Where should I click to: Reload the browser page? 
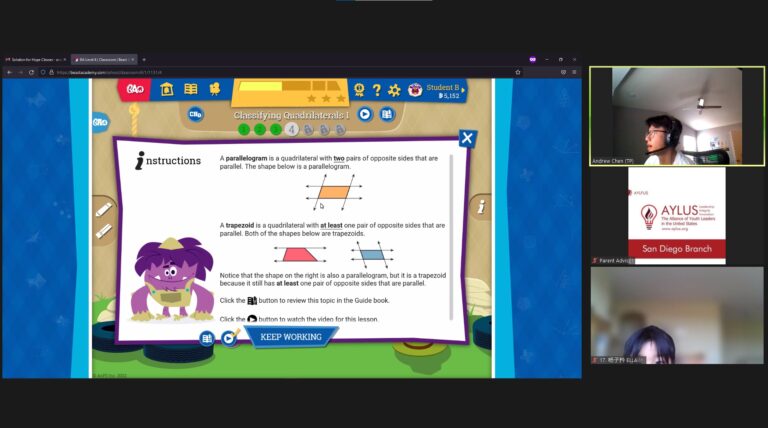tap(31, 72)
